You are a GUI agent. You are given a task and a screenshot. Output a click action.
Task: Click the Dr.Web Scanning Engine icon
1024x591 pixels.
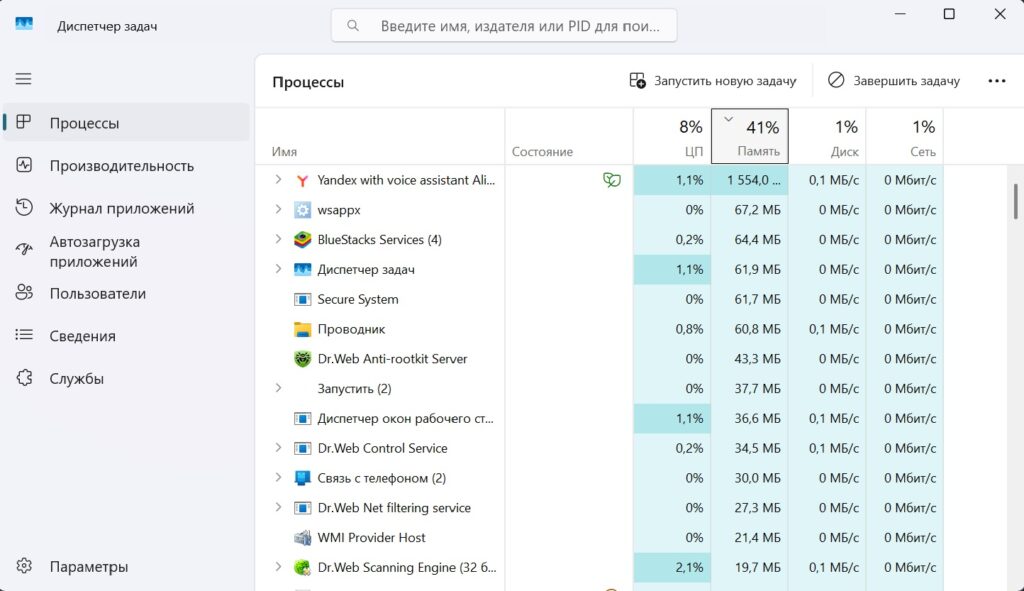point(302,567)
